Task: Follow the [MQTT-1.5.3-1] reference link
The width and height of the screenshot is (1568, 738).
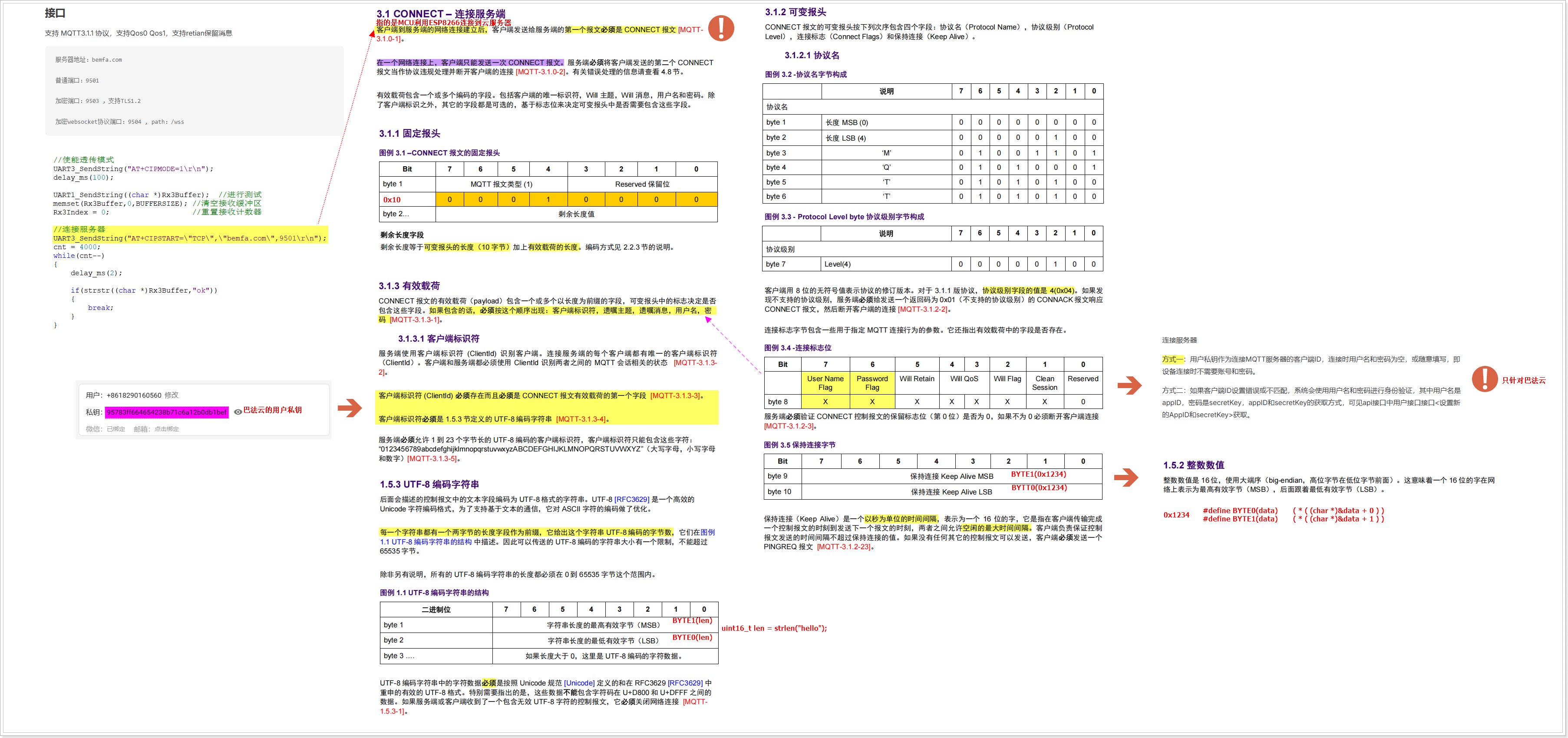Action: click(544, 706)
